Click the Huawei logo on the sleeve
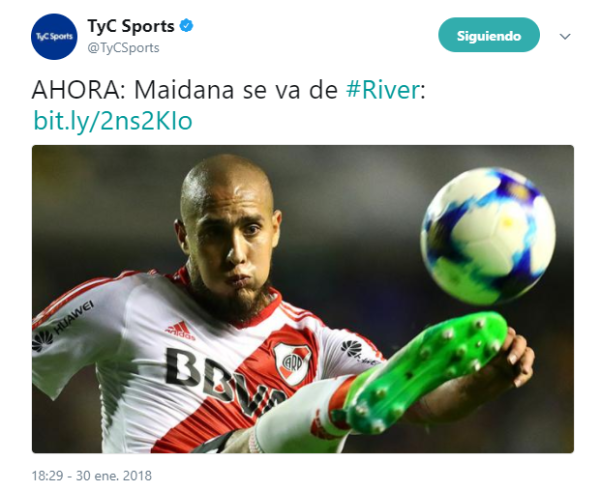Screen dimensions: 600x491 tap(61, 325)
